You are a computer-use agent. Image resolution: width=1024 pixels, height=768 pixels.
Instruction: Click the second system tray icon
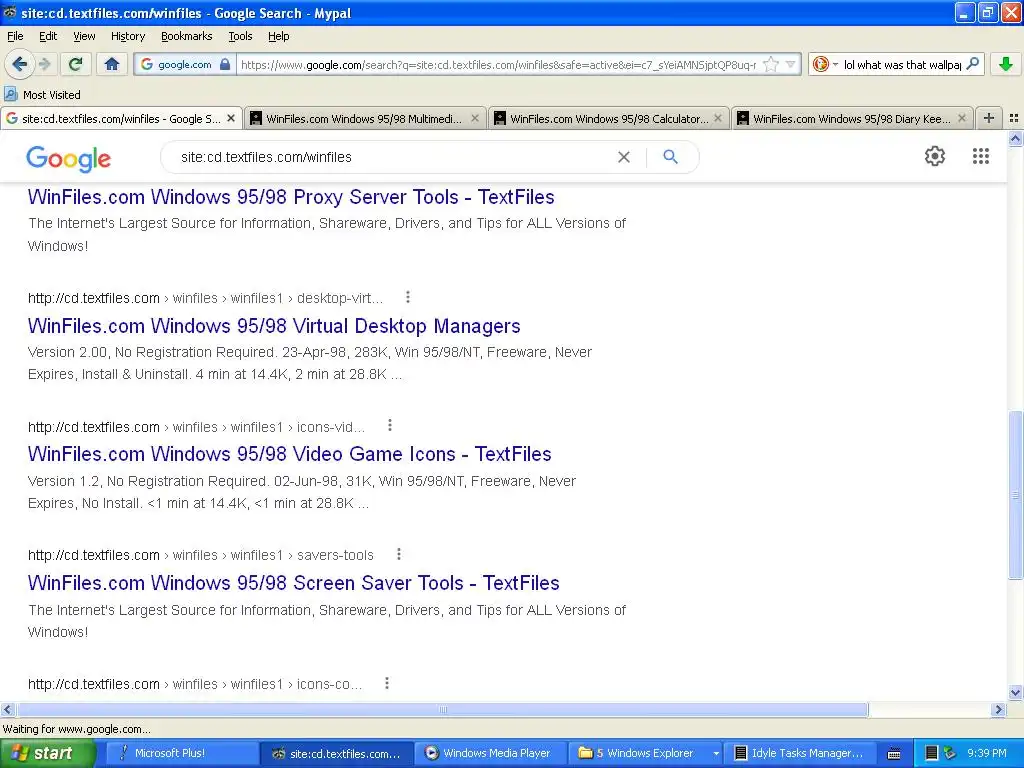pos(950,753)
